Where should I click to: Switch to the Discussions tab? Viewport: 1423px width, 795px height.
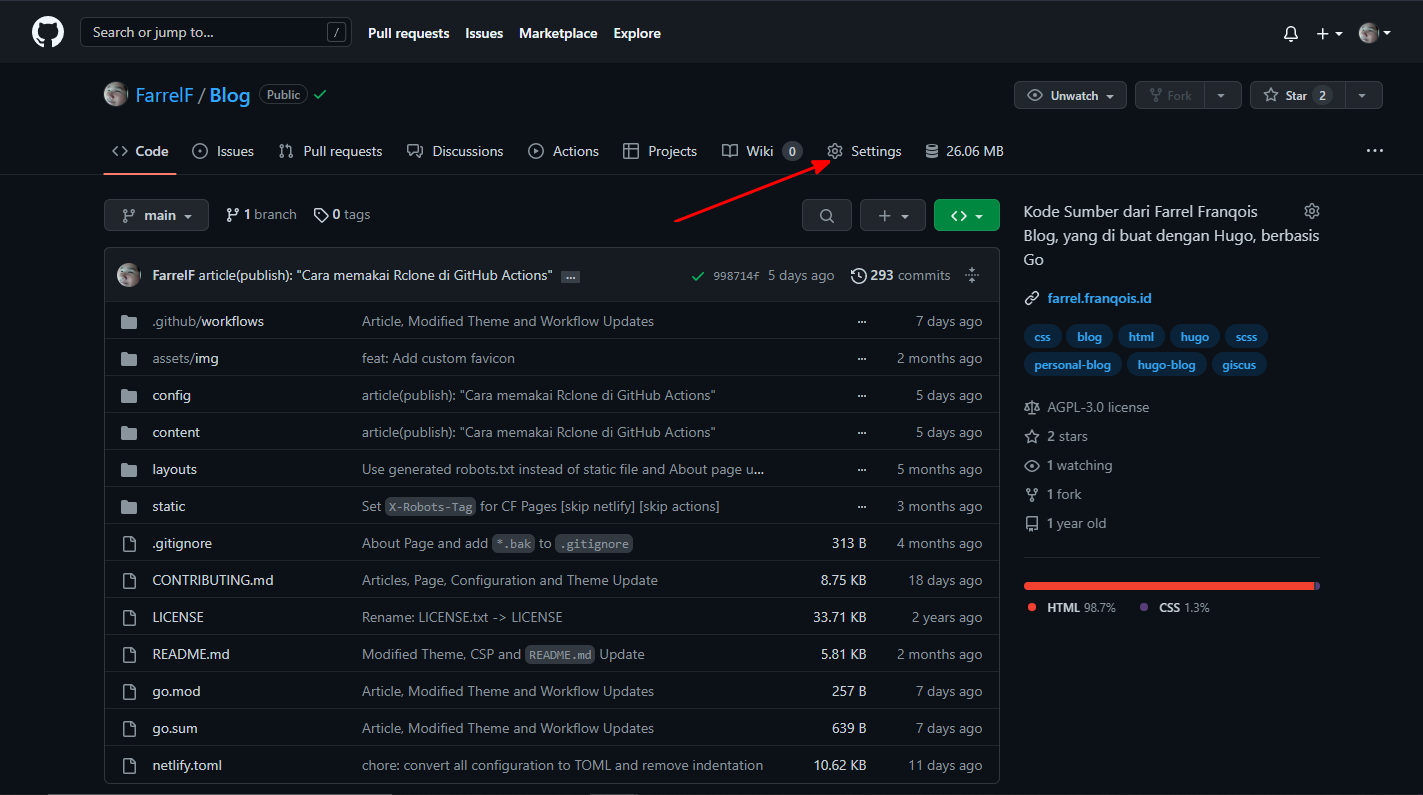click(x=455, y=151)
